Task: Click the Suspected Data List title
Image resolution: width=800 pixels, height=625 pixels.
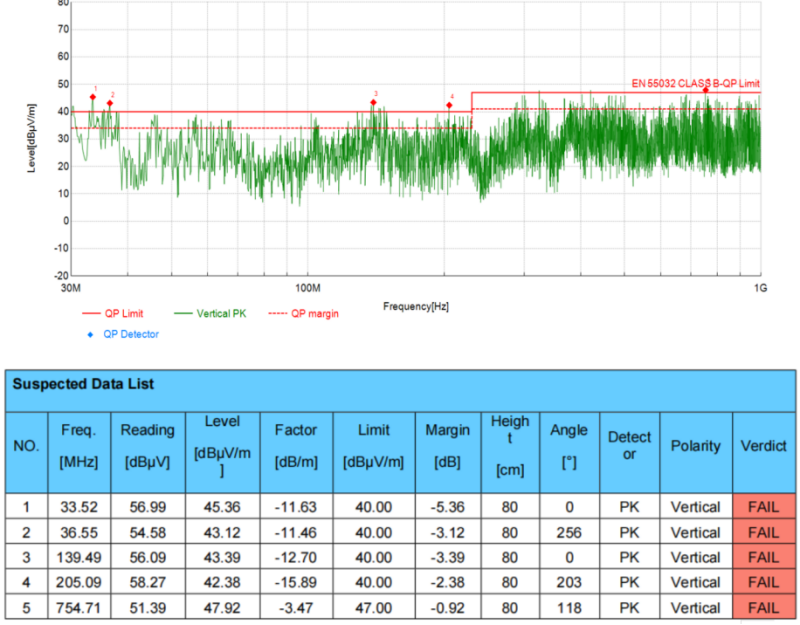Action: [x=83, y=383]
